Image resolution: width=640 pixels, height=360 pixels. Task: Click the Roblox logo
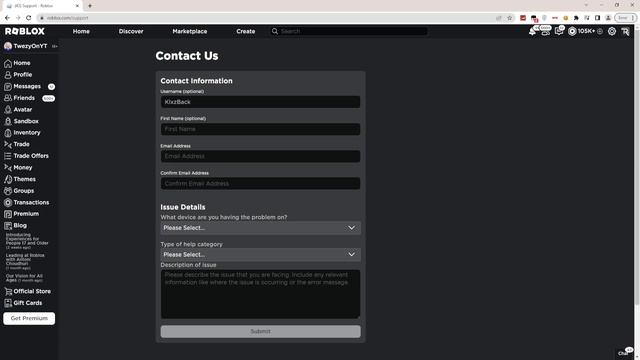(x=25, y=31)
